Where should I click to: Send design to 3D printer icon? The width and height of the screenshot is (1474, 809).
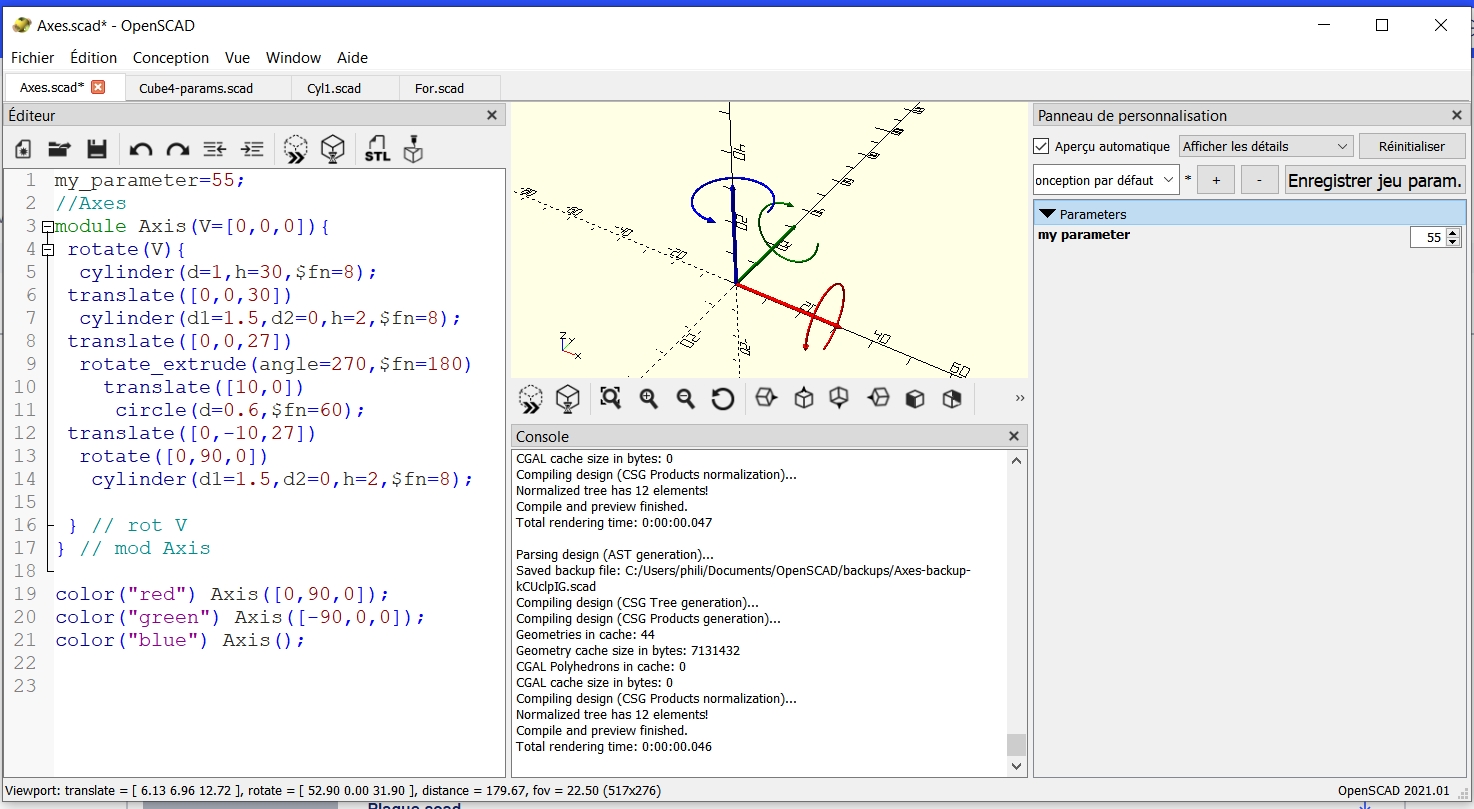(413, 149)
